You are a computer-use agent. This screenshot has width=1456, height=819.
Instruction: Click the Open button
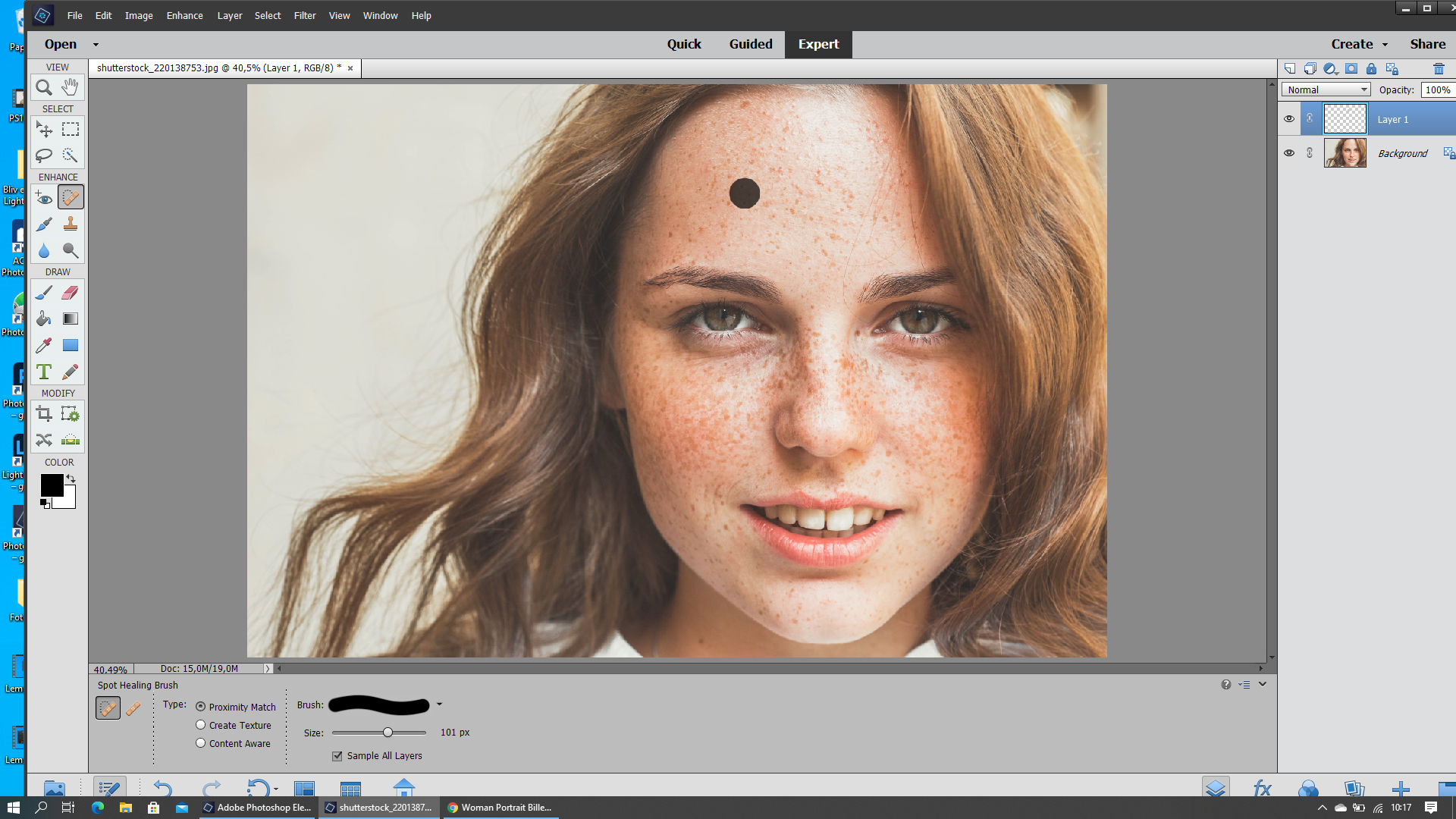pos(60,44)
